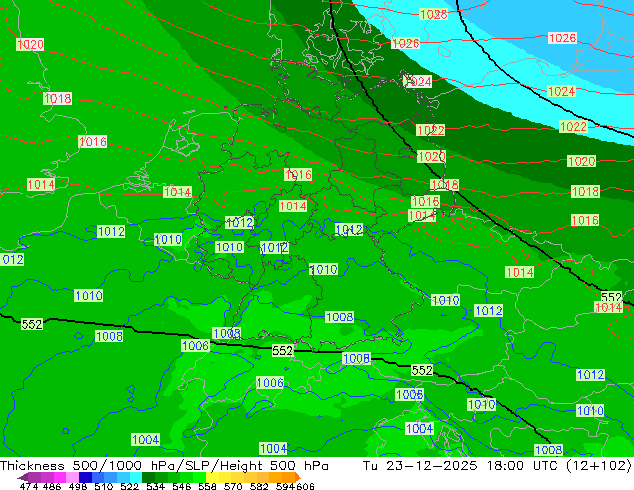Image resolution: width=634 pixels, height=490 pixels.
Task: Select the bright lime green legend swatch
Action: [200, 477]
